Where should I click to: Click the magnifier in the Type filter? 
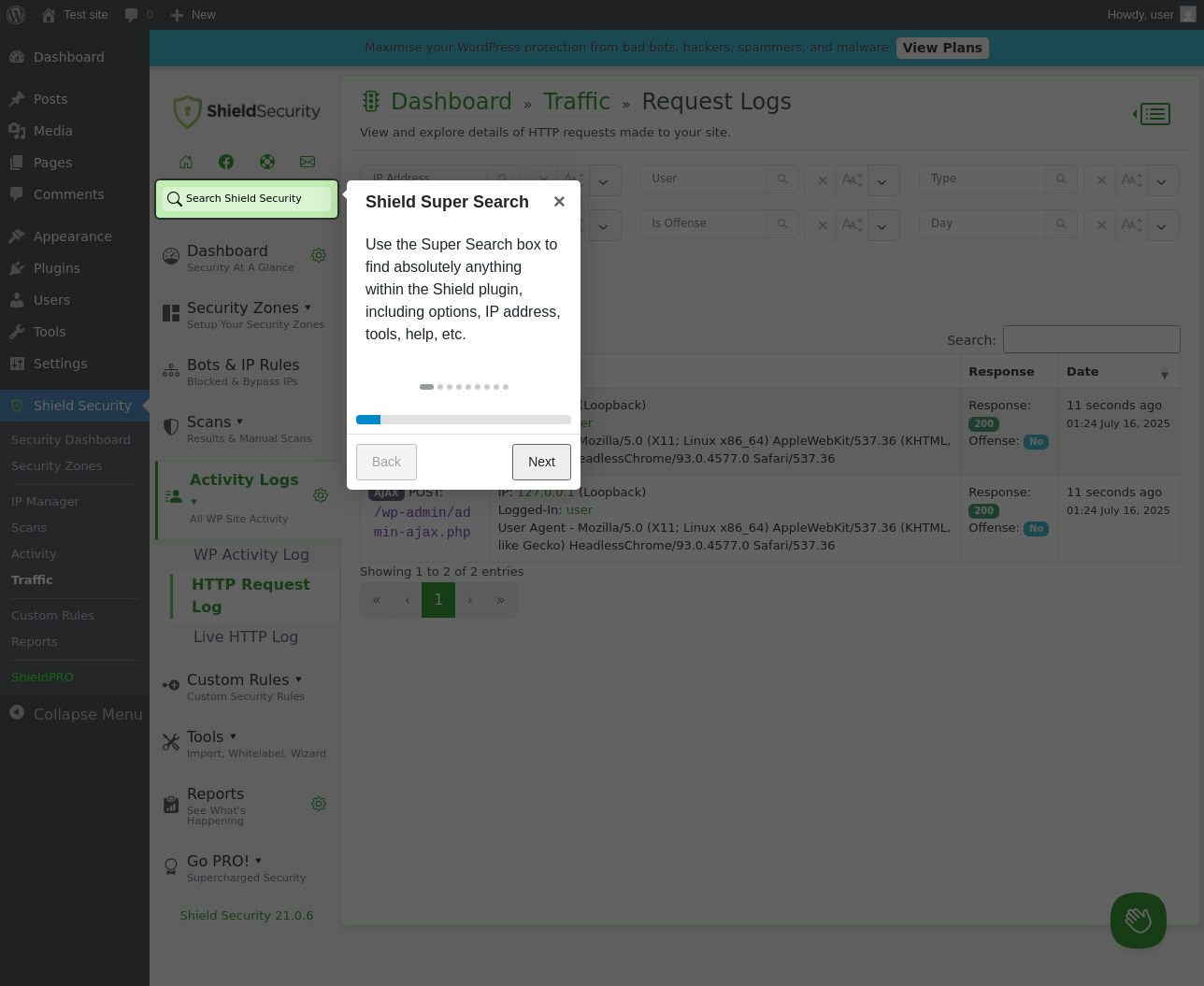(1061, 179)
